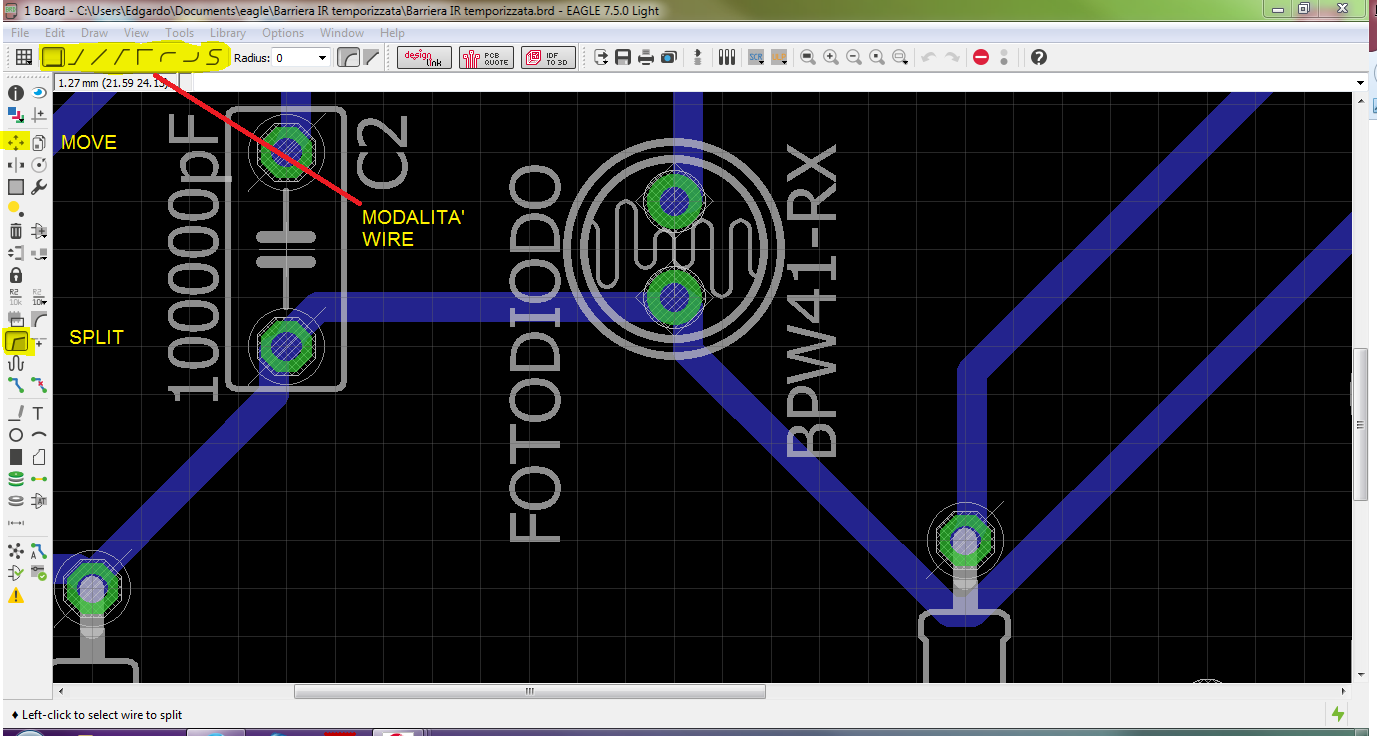This screenshot has height=736, width=1377.
Task: Open the Options menu
Action: [283, 33]
